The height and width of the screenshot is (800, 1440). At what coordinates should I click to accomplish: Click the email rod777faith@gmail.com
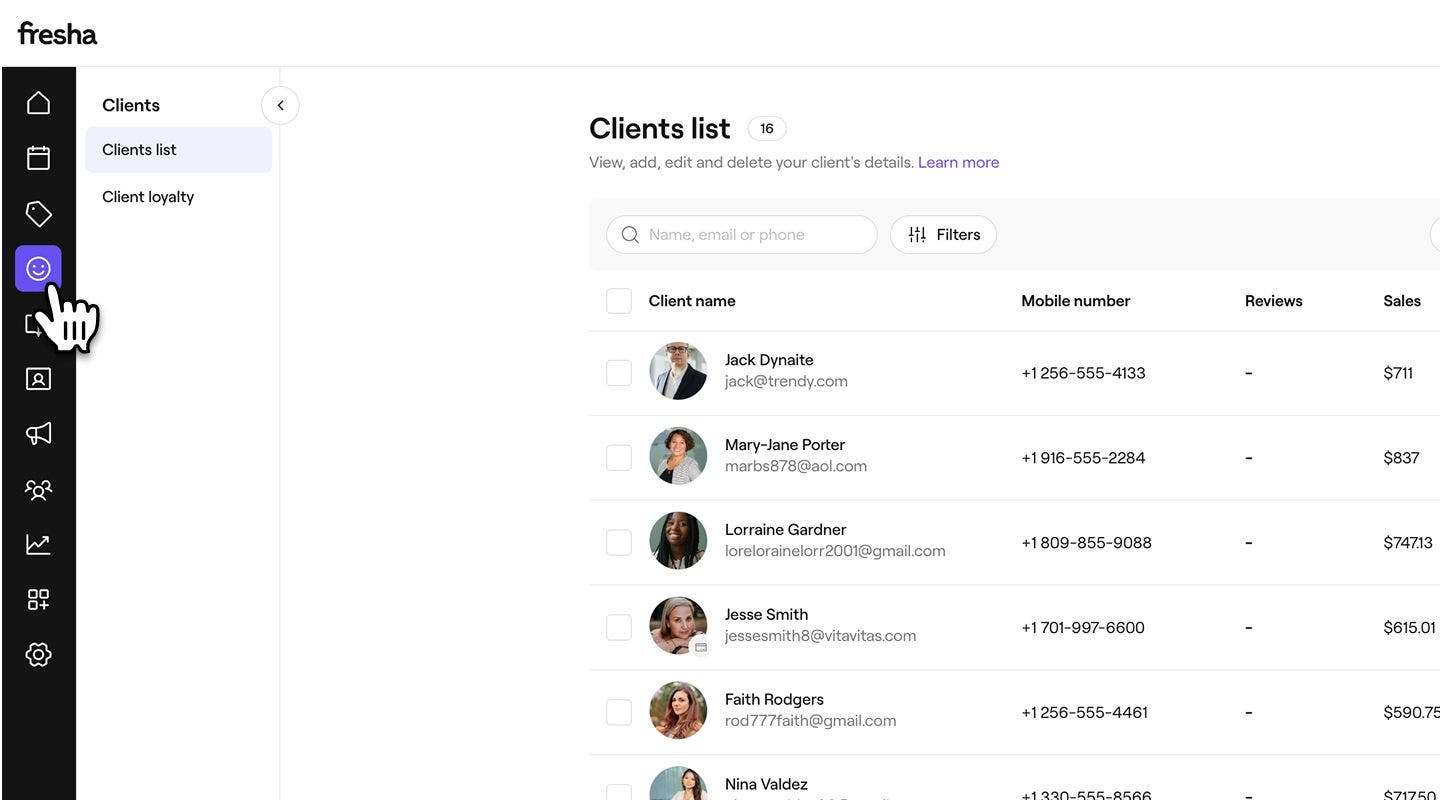click(x=810, y=721)
